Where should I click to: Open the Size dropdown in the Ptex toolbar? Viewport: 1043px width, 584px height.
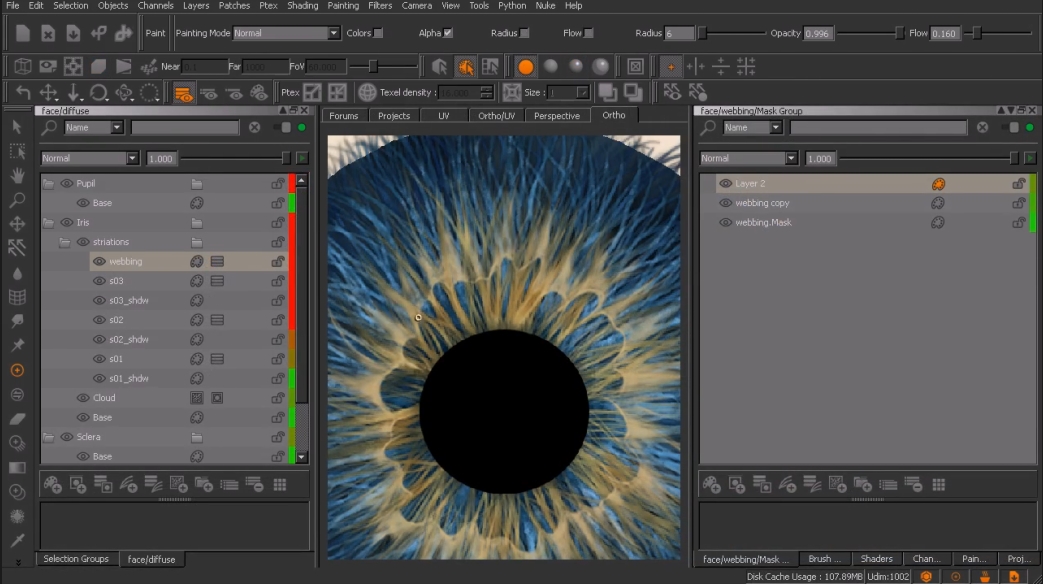pos(568,92)
